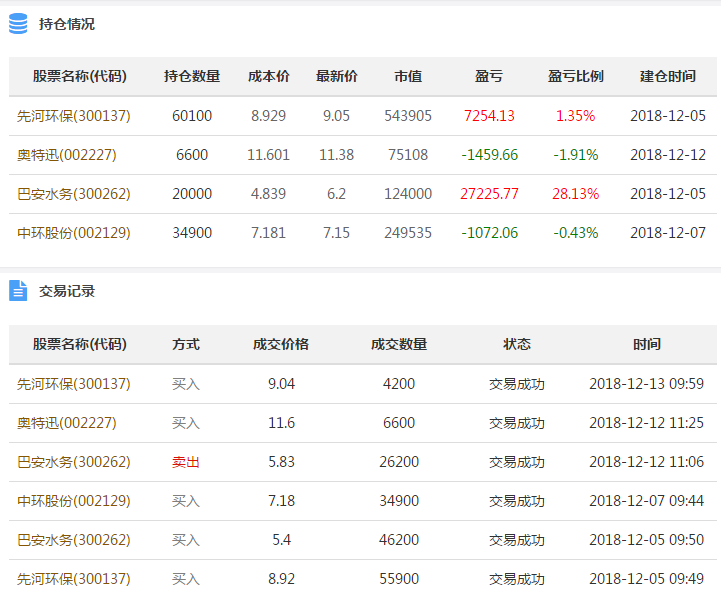Click the open date 2018-12-07
Viewport: 721px width, 591px height.
pos(668,233)
